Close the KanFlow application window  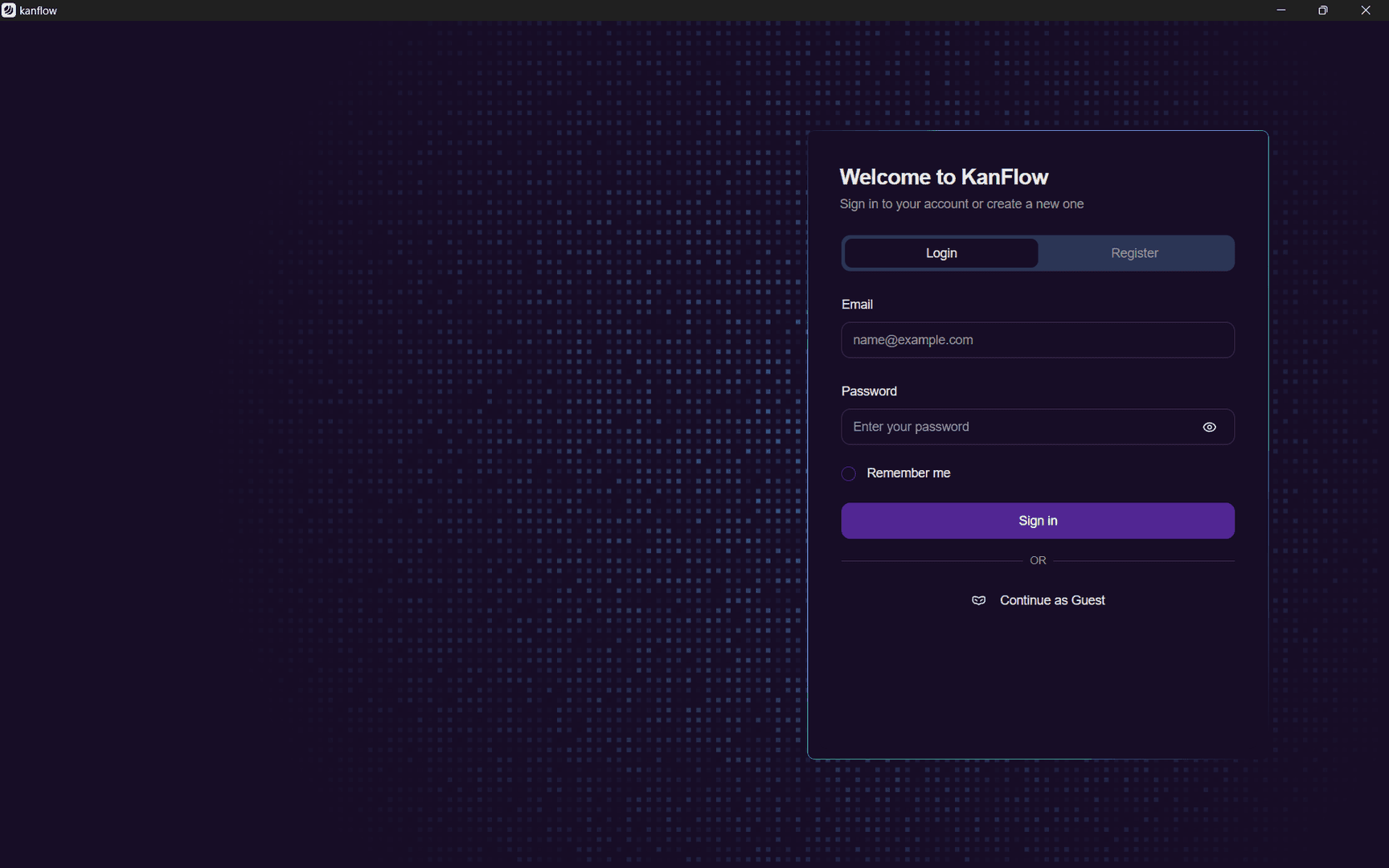coord(1365,10)
